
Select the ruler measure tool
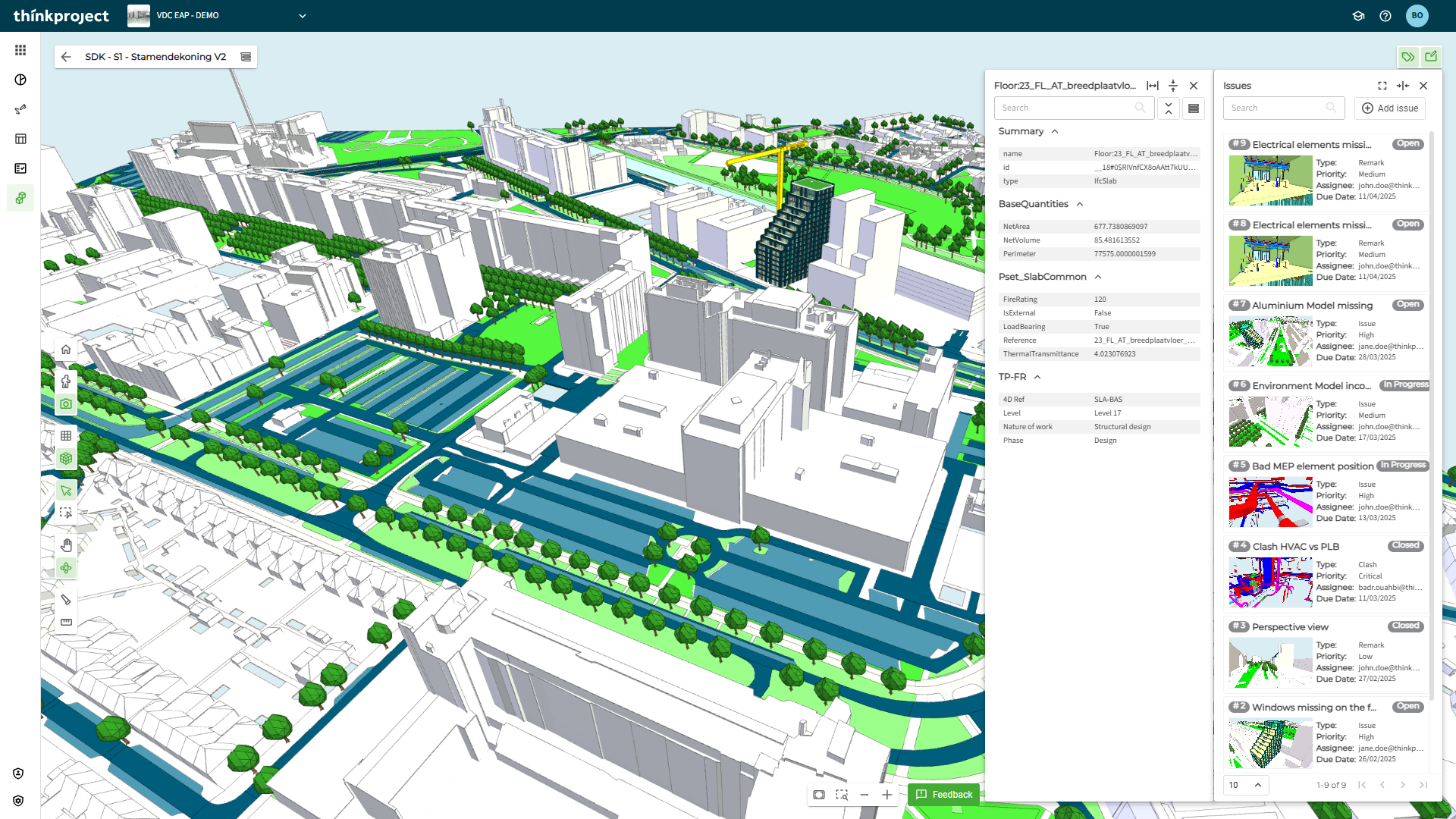pos(66,622)
